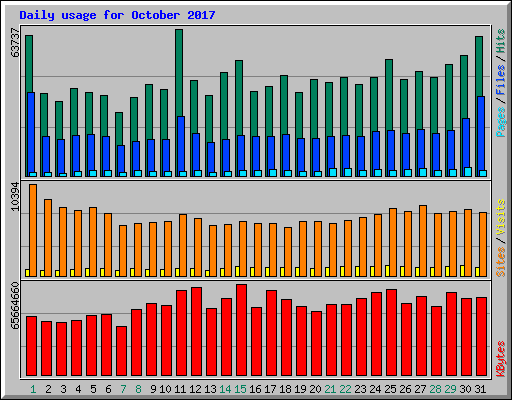Click day 22 on the x-axis
The width and height of the screenshot is (512, 400).
pos(345,389)
